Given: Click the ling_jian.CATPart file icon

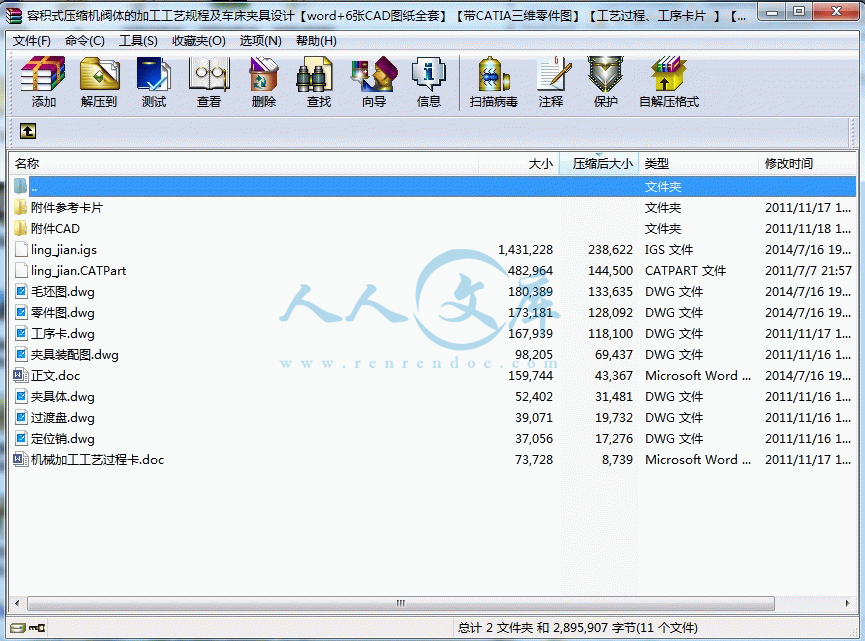Looking at the screenshot, I should pos(21,270).
